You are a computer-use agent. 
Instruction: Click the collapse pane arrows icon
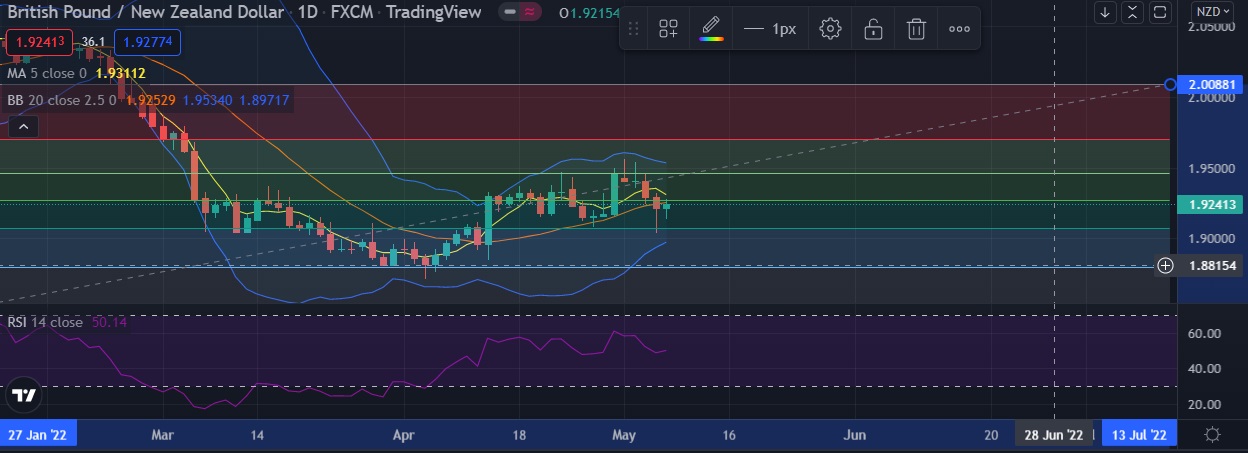pos(1132,12)
